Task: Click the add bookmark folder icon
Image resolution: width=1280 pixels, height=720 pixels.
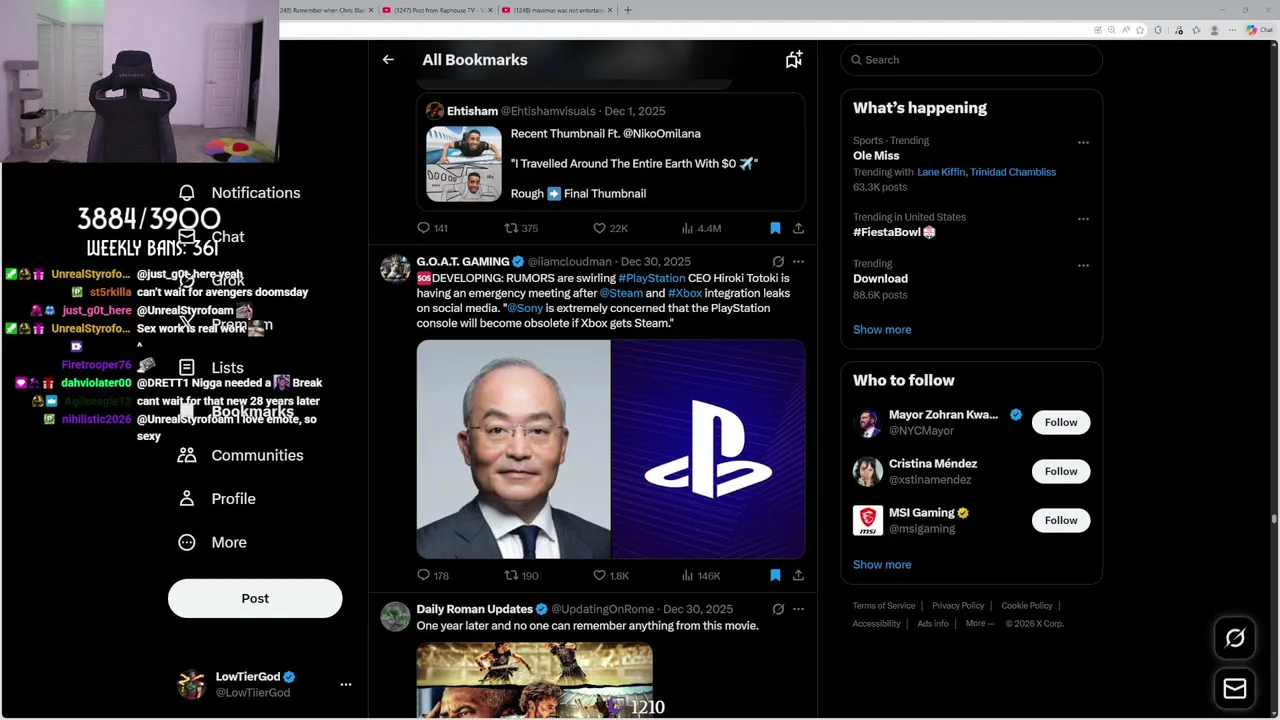Action: [793, 60]
